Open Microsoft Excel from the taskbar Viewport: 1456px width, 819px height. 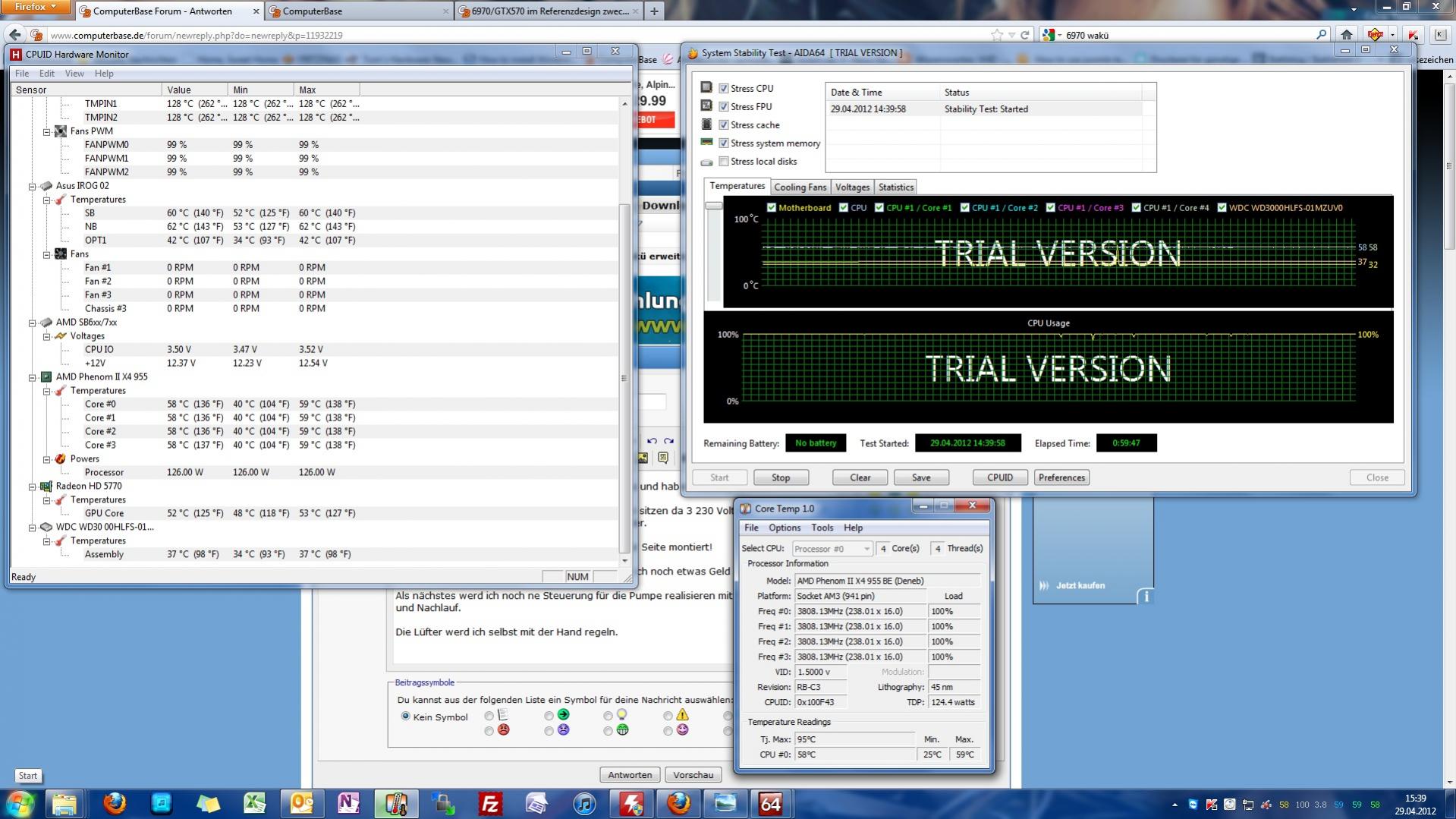255,803
